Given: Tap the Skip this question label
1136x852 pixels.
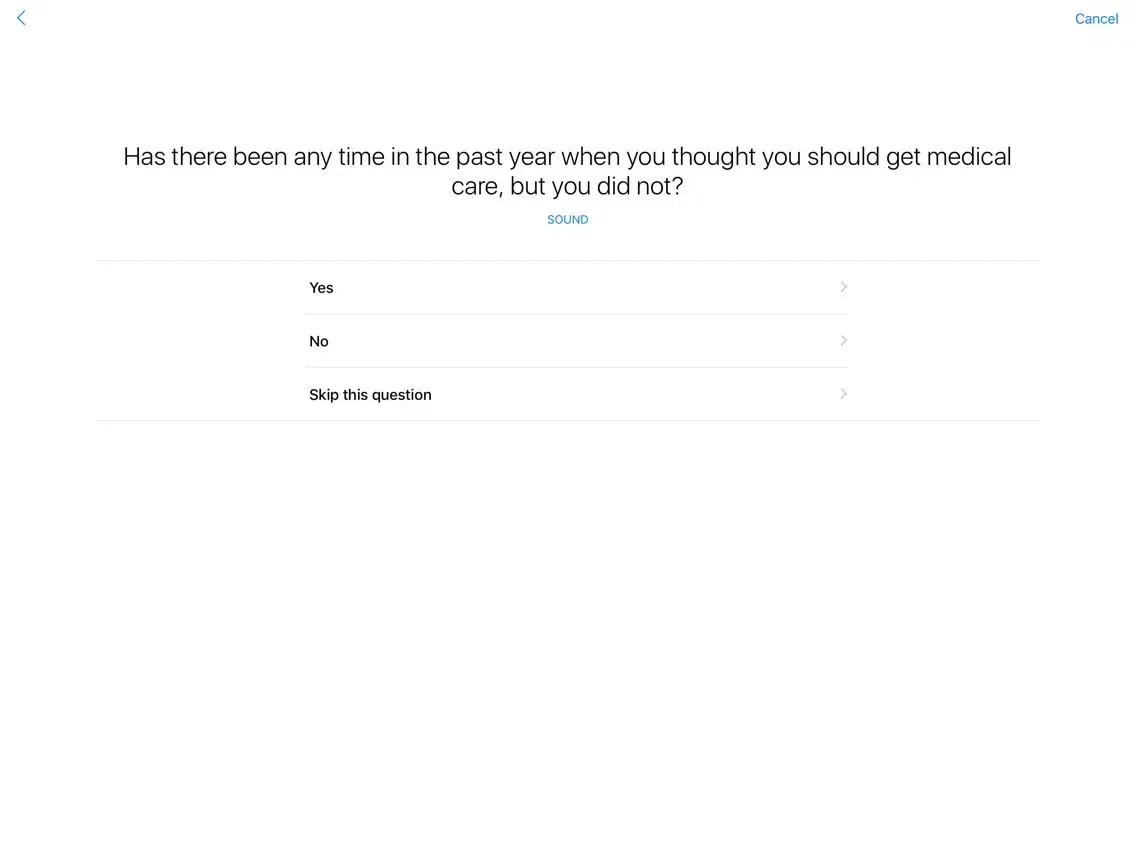Looking at the screenshot, I should point(370,395).
